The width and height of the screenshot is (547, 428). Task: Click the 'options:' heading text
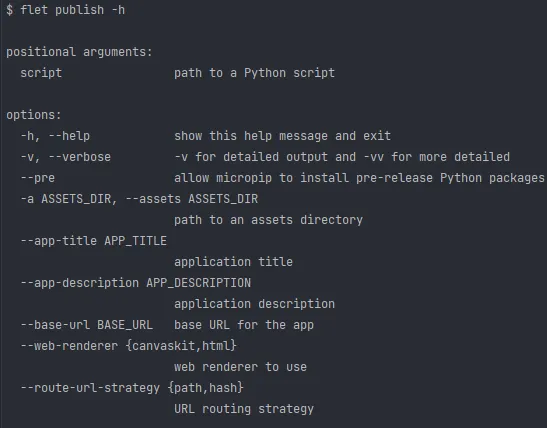point(34,115)
